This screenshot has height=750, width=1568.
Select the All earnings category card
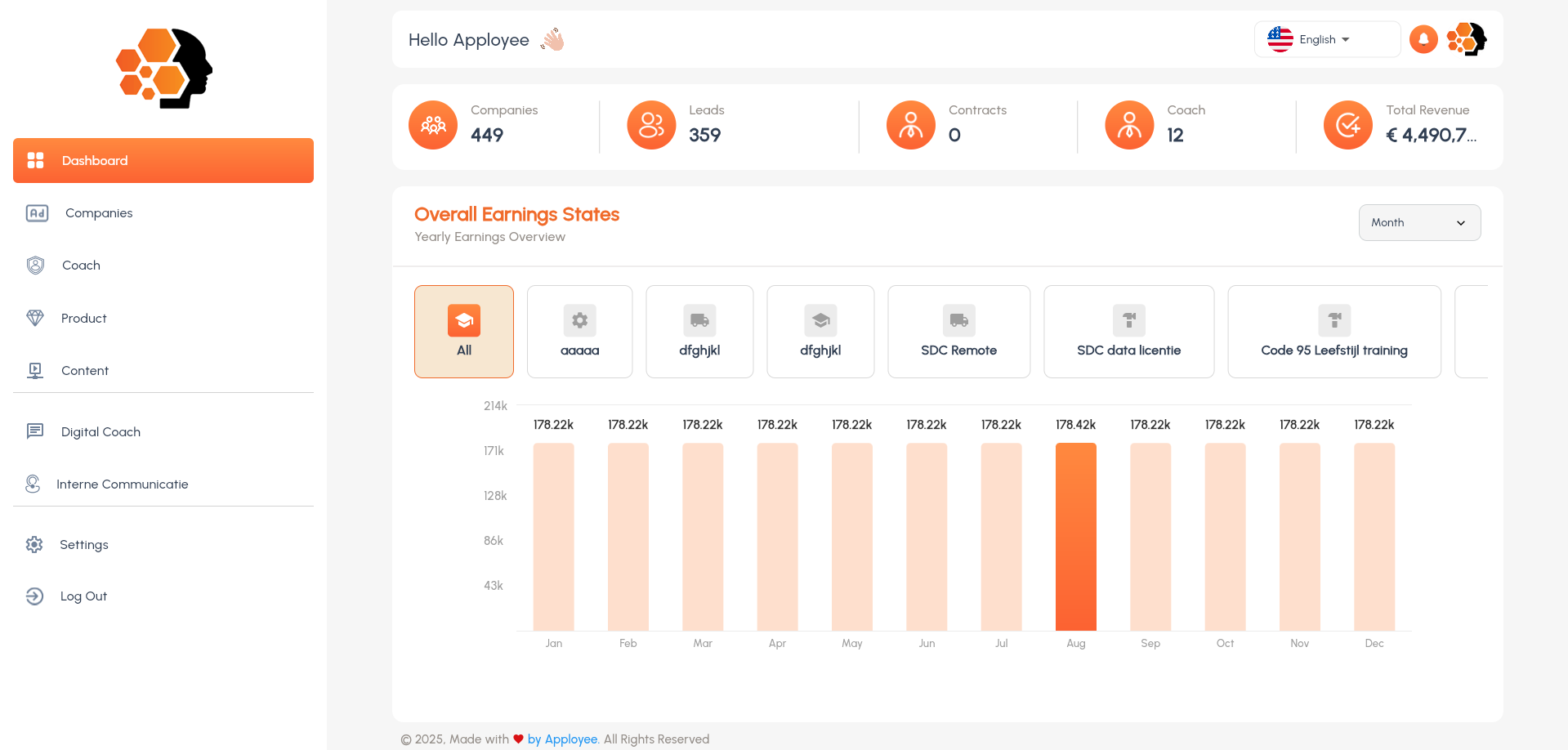464,332
